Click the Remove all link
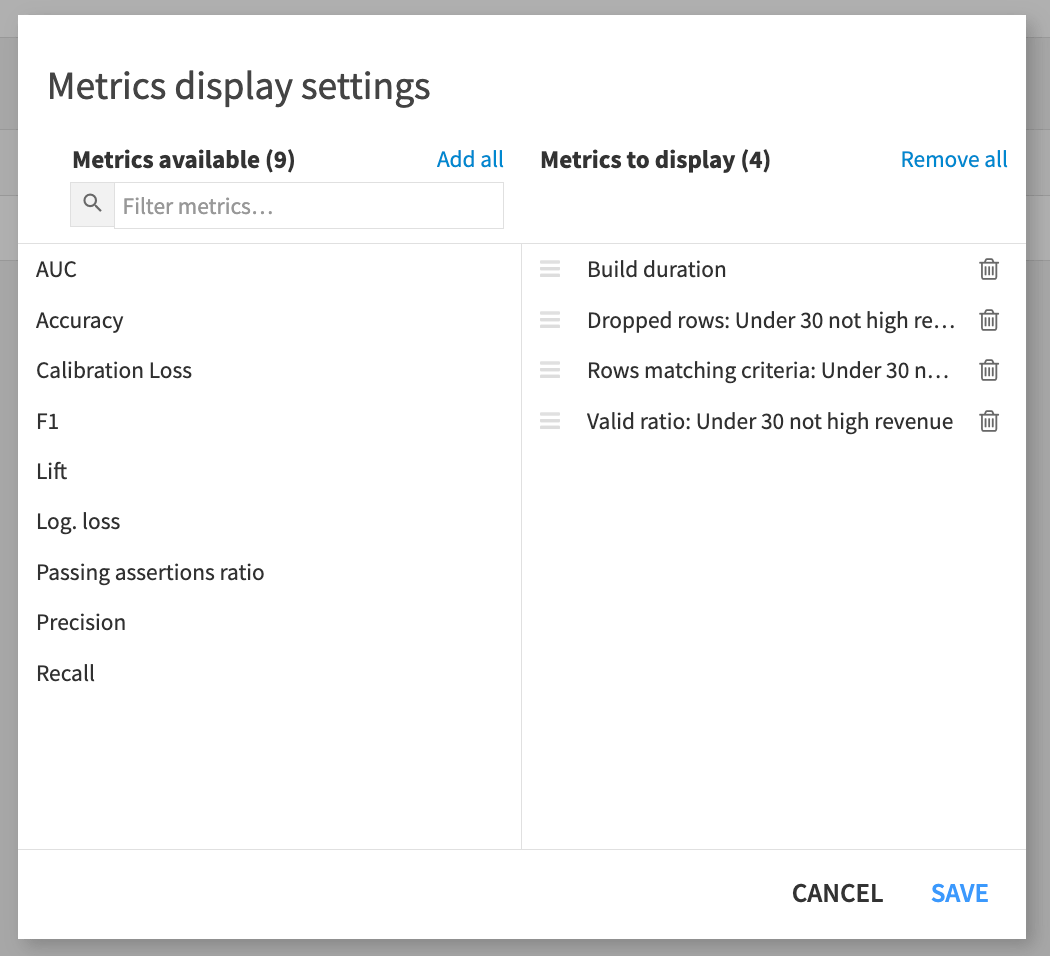This screenshot has height=956, width=1050. pyautogui.click(x=953, y=159)
